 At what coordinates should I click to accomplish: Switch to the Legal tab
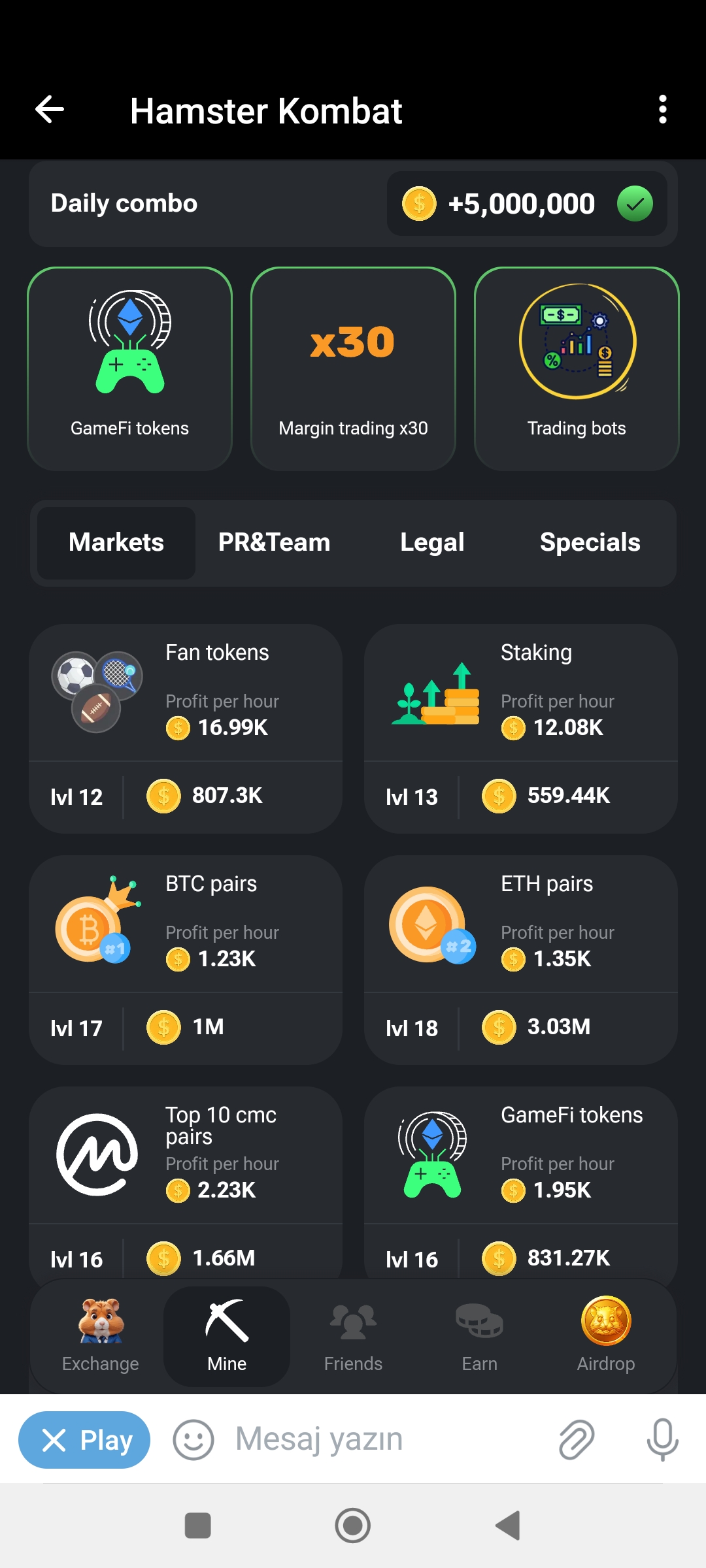(432, 543)
